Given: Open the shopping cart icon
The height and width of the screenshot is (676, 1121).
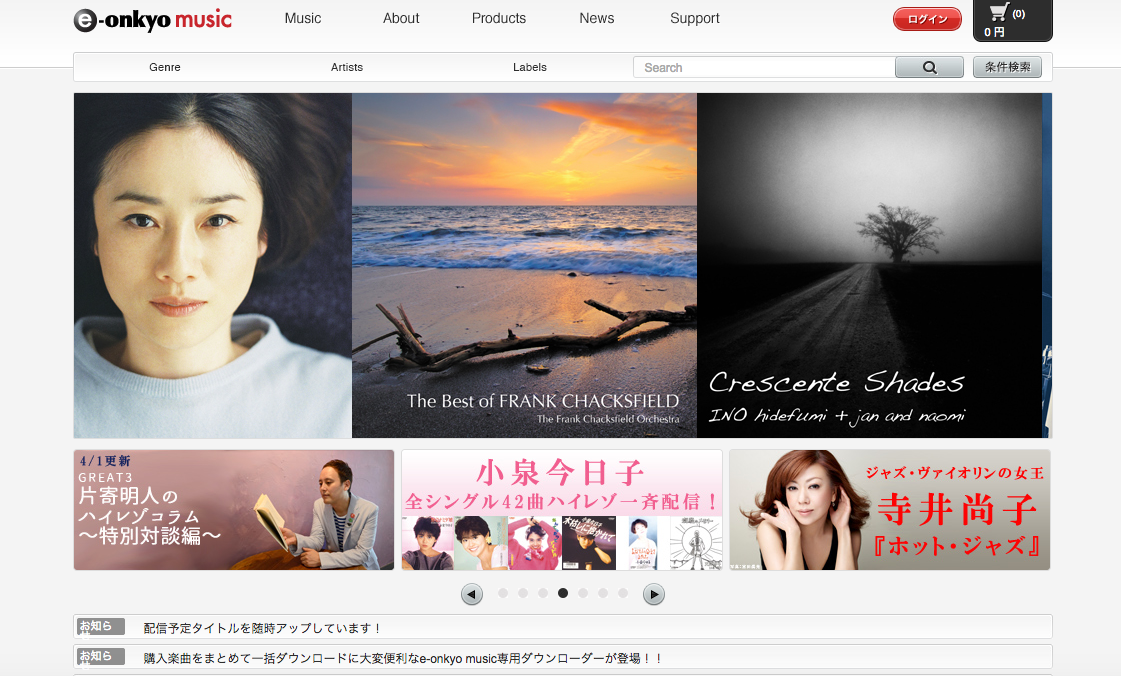Looking at the screenshot, I should point(999,14).
